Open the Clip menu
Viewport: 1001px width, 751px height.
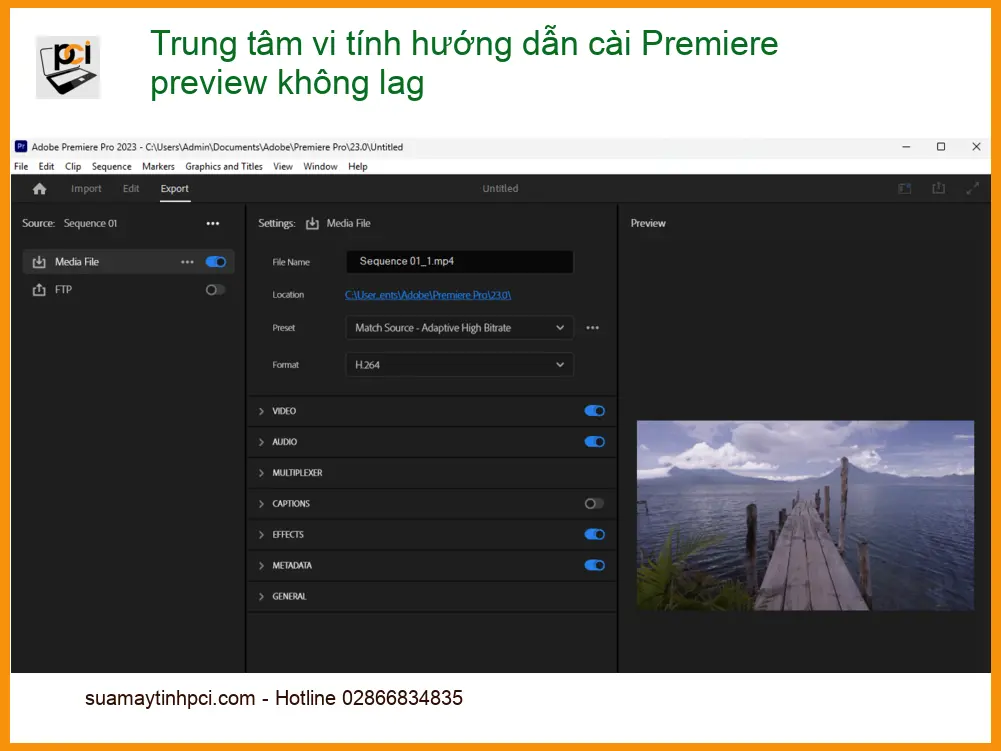tap(73, 166)
